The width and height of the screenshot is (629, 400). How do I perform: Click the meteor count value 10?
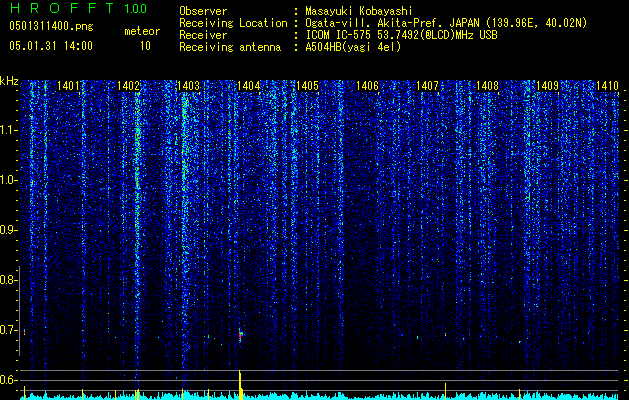145,46
